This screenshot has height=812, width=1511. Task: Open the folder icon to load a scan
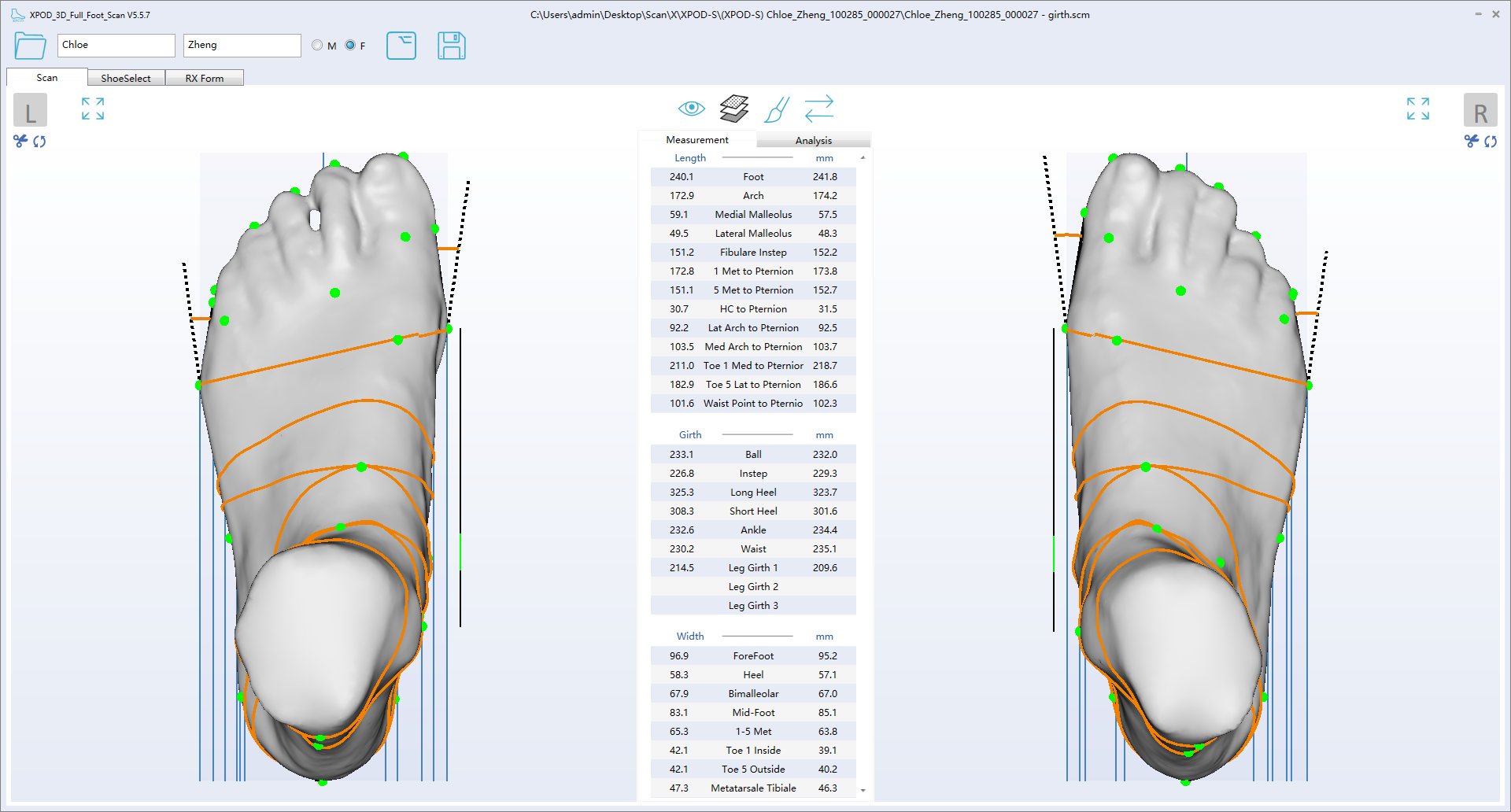tap(30, 46)
